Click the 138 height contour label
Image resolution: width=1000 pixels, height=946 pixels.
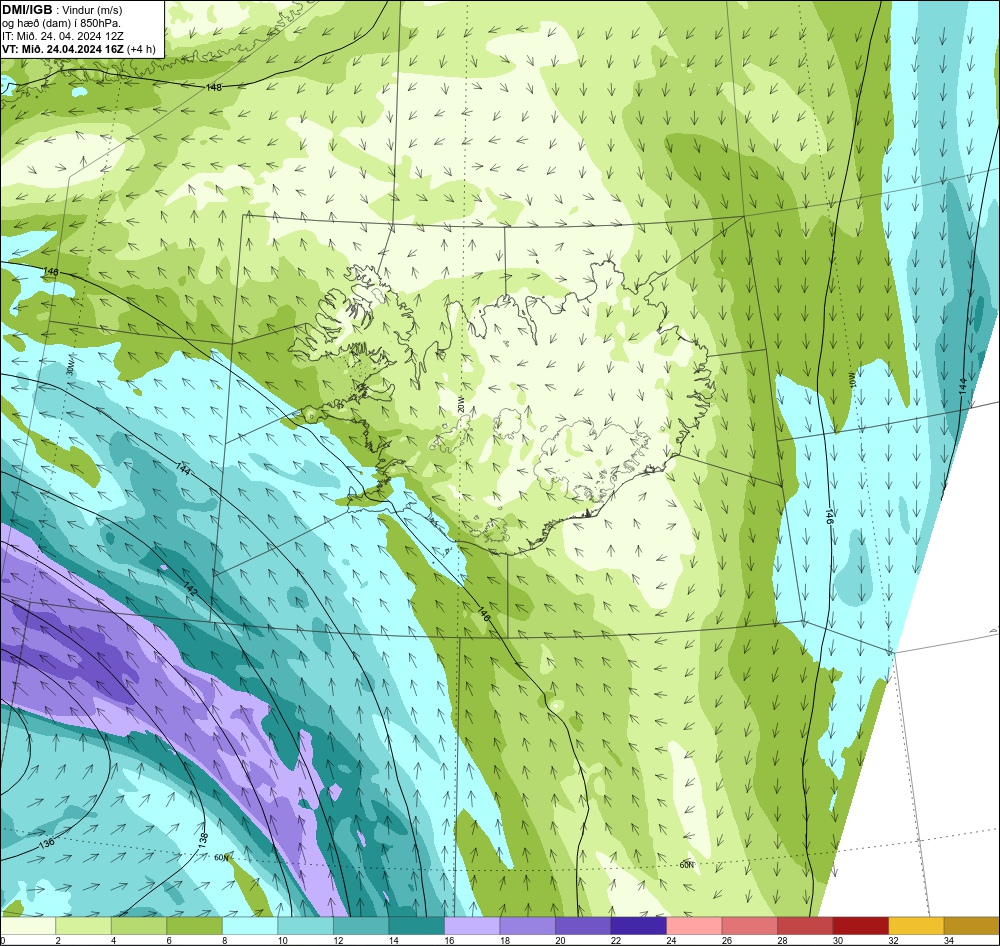(x=203, y=839)
